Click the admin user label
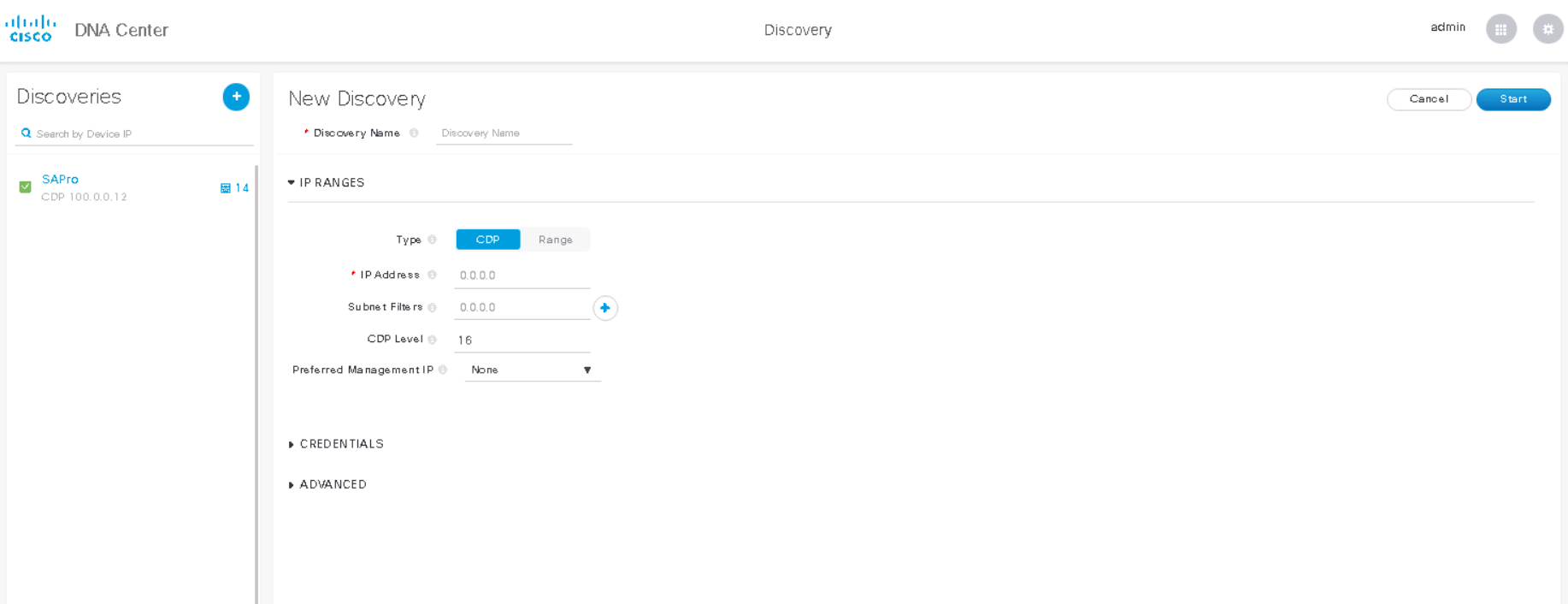The image size is (1568, 604). point(1448,27)
